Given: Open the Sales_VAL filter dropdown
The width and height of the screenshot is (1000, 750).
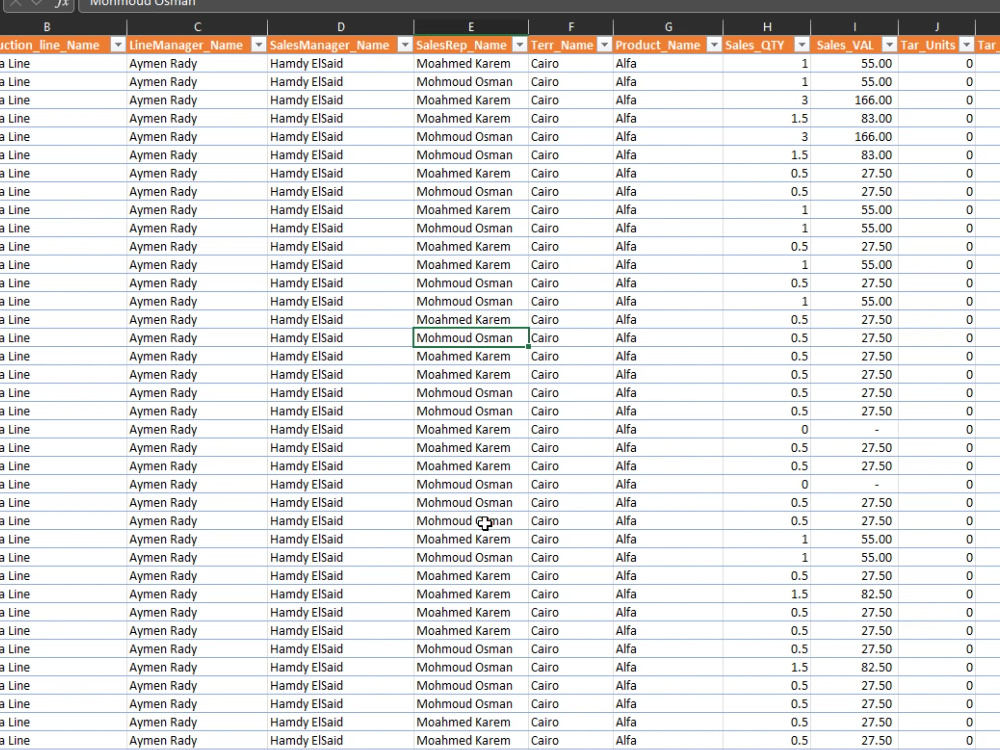Looking at the screenshot, I should 889,45.
